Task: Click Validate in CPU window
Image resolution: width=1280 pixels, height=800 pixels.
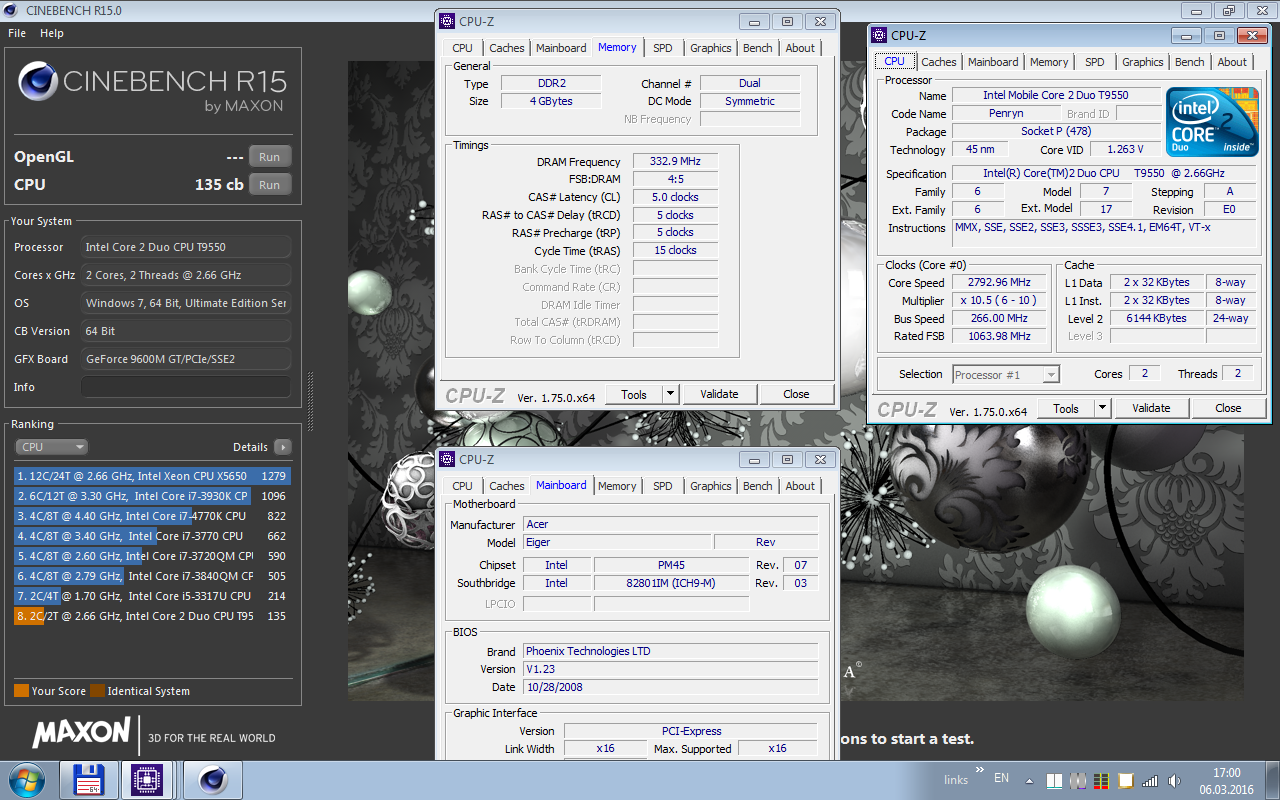Action: (x=1151, y=408)
